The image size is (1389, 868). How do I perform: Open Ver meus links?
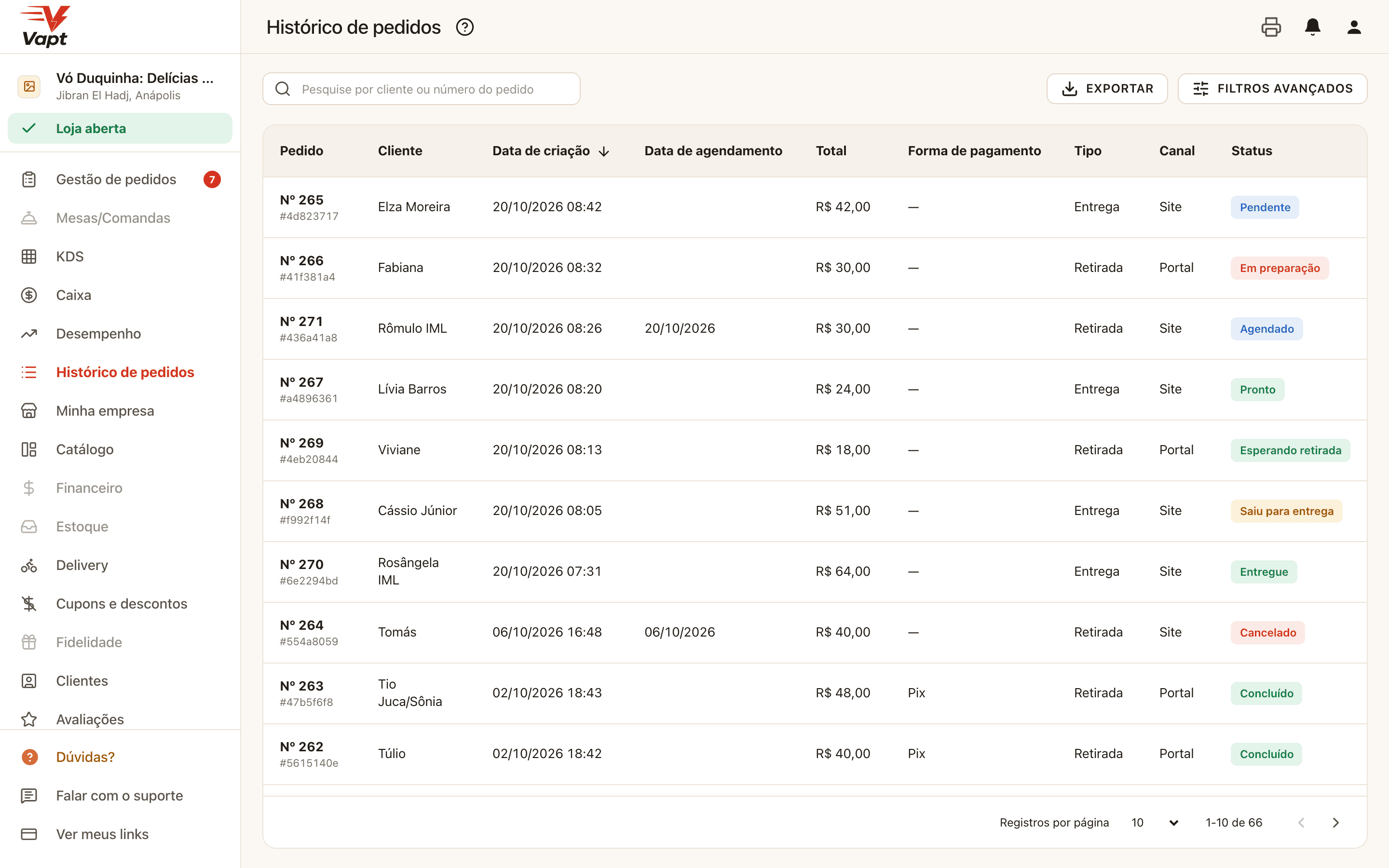[x=102, y=834]
